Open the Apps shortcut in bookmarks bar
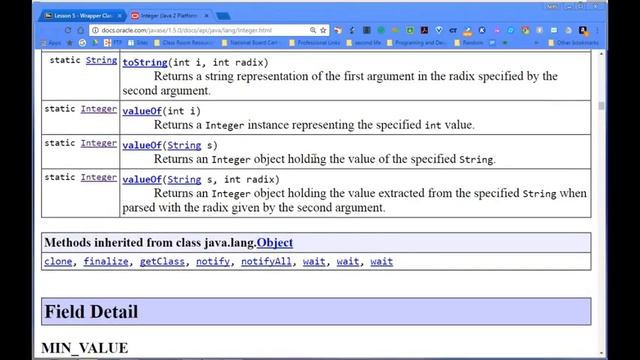The width and height of the screenshot is (640, 360). point(51,42)
